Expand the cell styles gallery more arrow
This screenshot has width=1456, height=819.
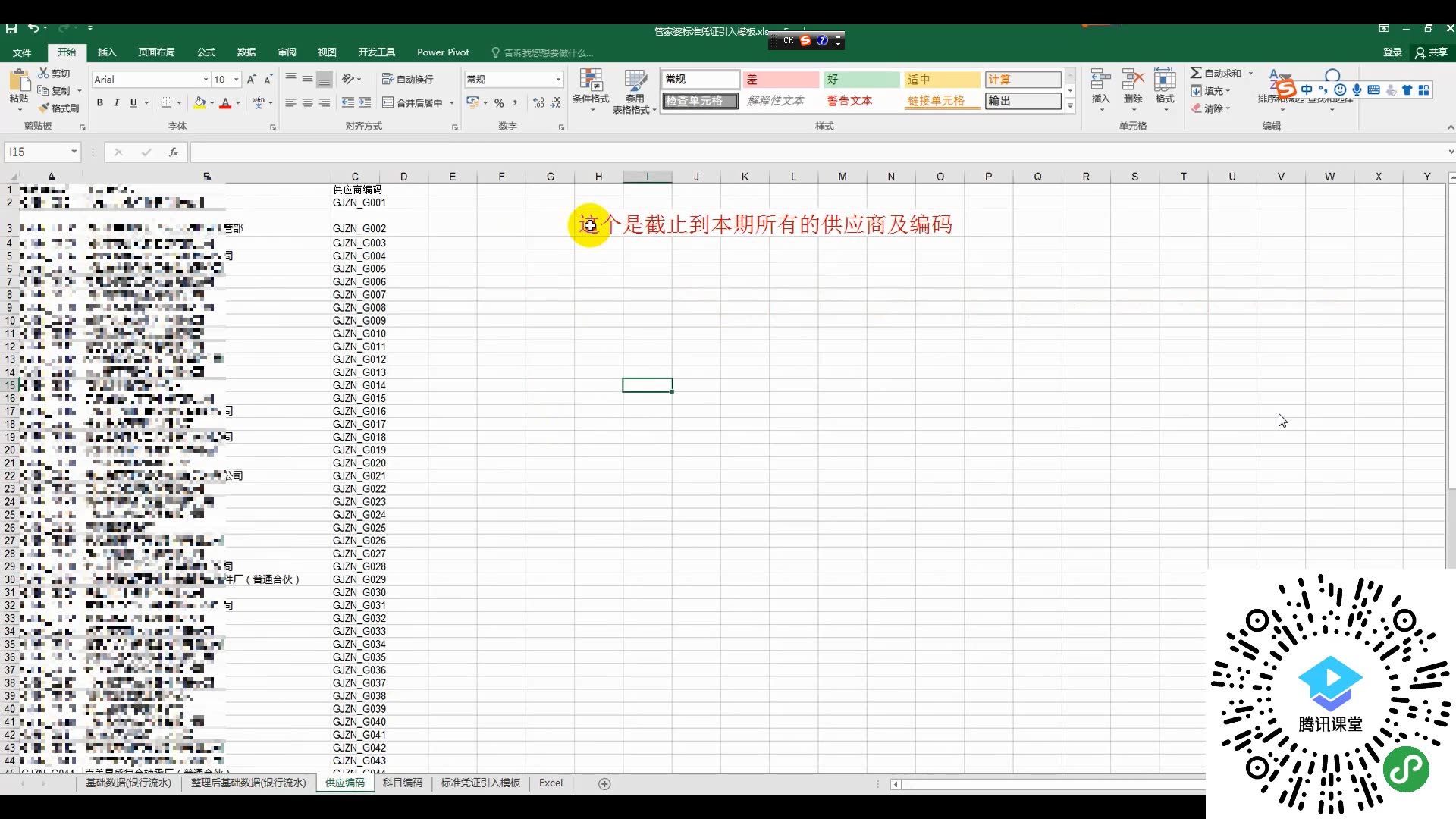(1070, 106)
